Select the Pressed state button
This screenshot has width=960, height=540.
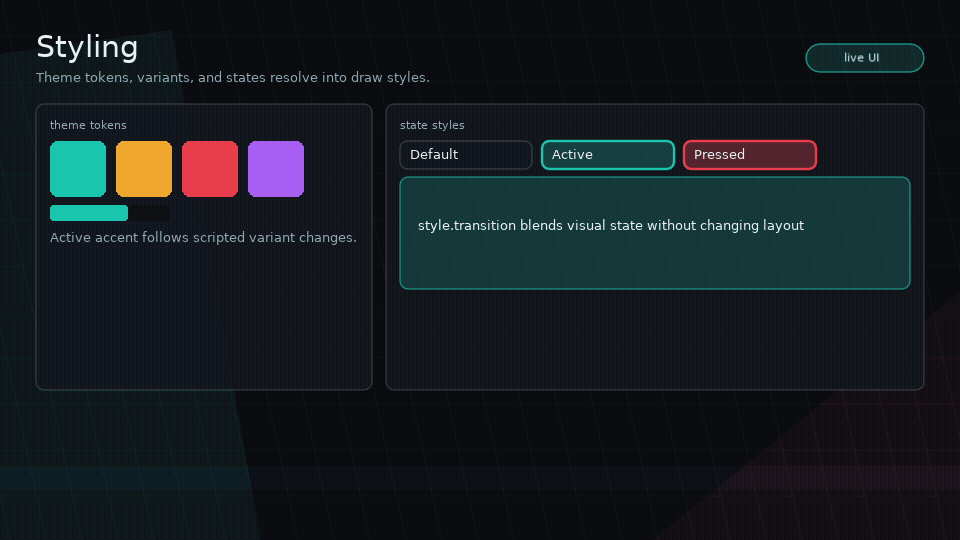749,155
